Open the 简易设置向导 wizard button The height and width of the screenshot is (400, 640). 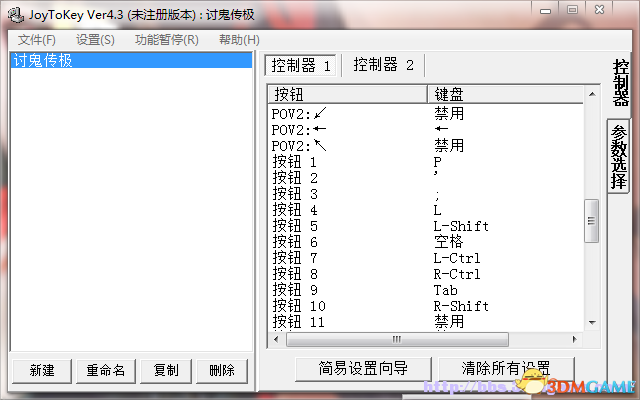pos(363,369)
